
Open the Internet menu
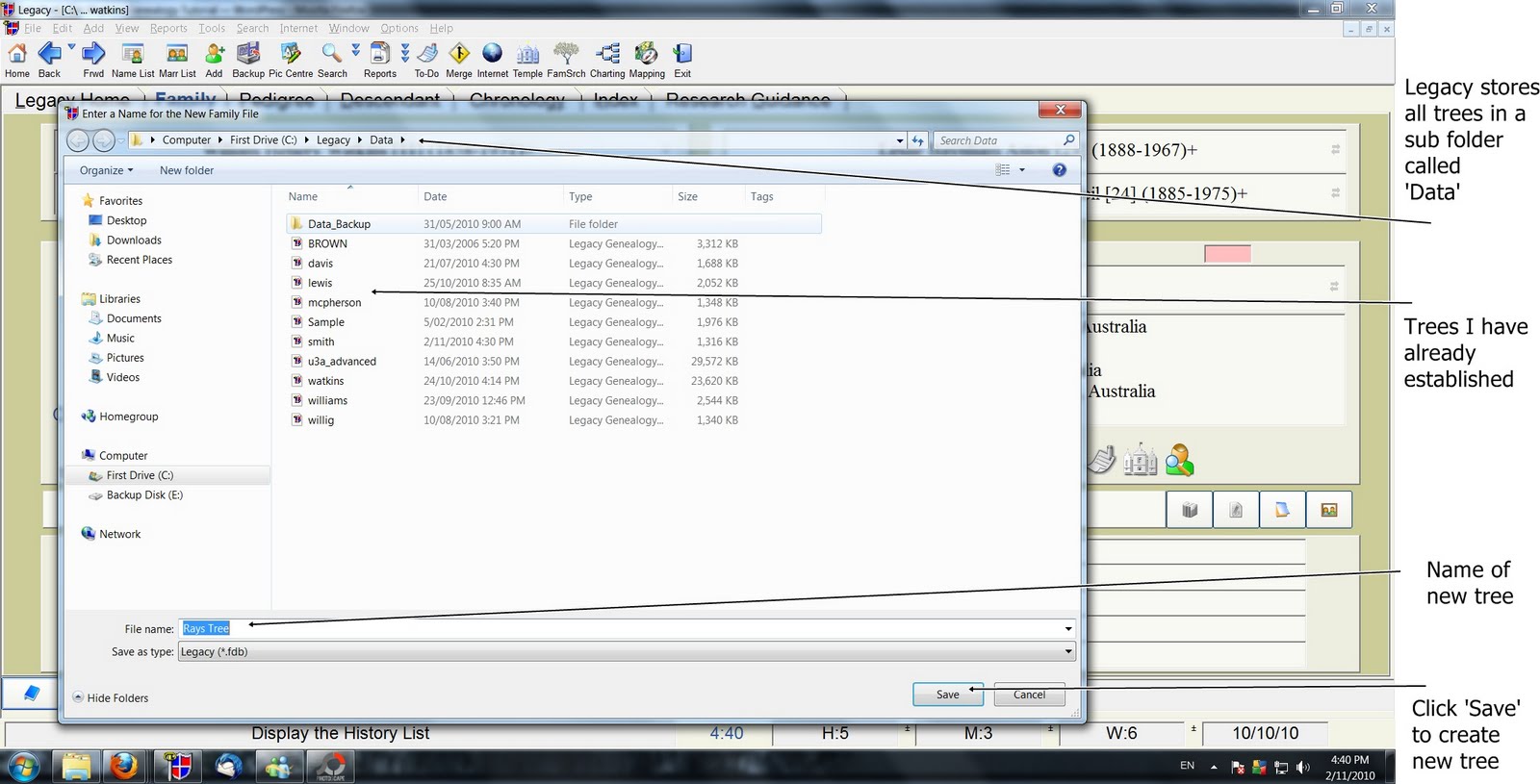tap(298, 29)
